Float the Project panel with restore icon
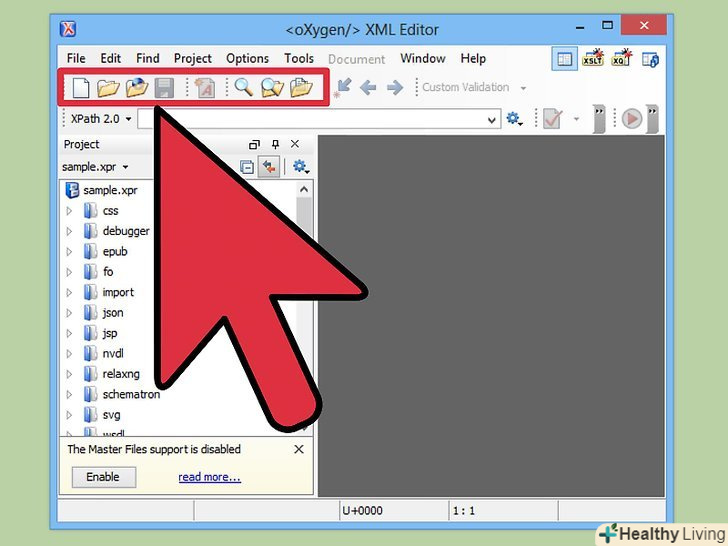The width and height of the screenshot is (728, 546). (254, 144)
